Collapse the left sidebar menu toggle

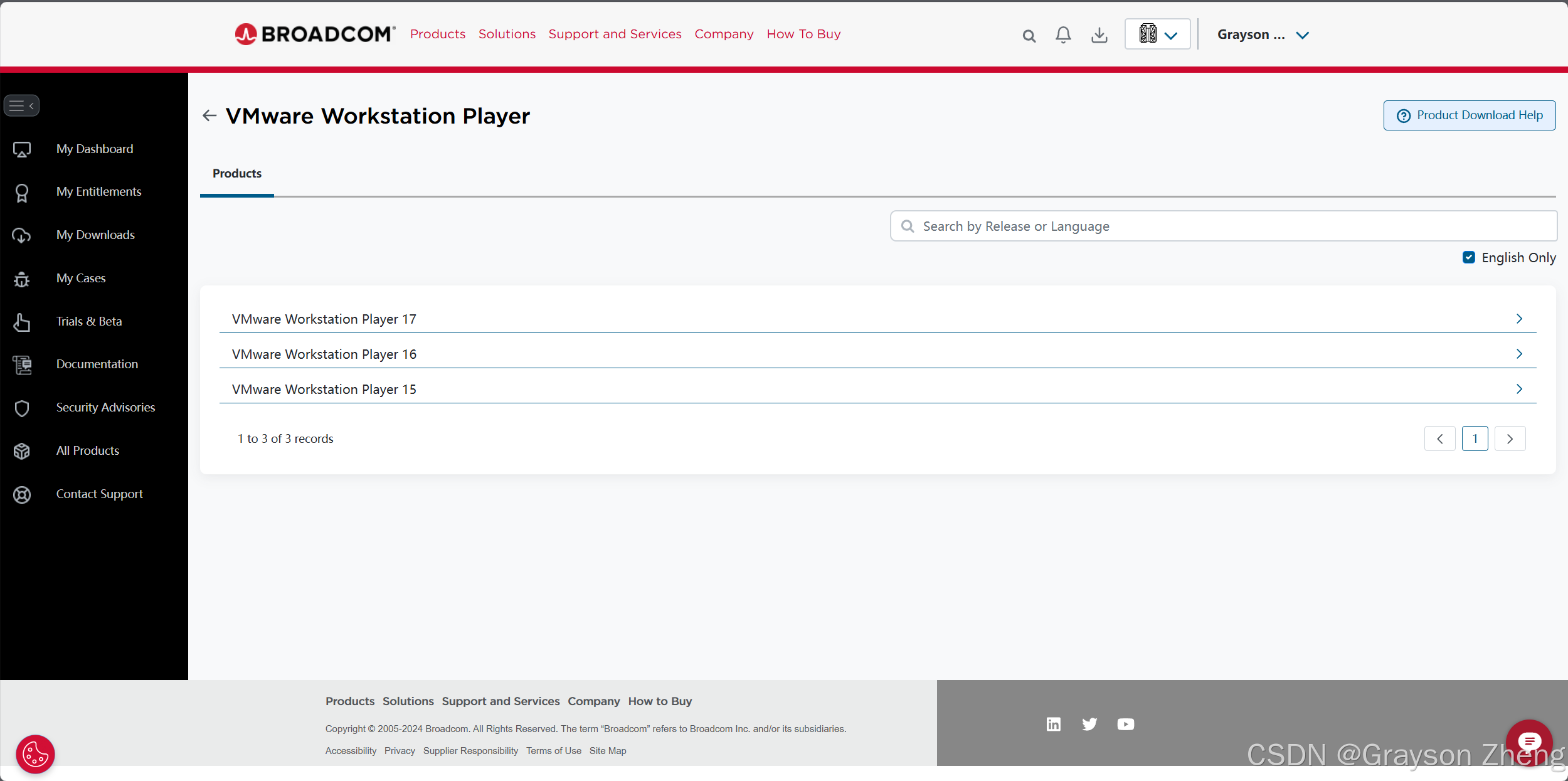[x=22, y=105]
